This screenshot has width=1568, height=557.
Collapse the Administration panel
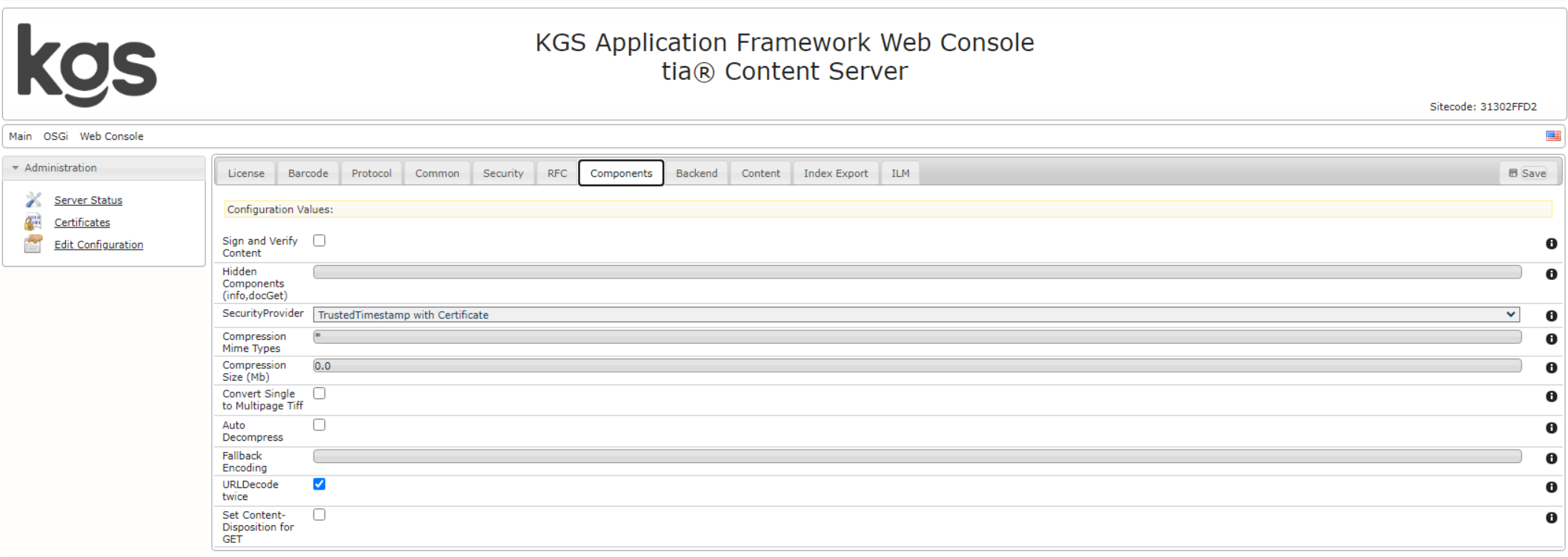[x=104, y=168]
